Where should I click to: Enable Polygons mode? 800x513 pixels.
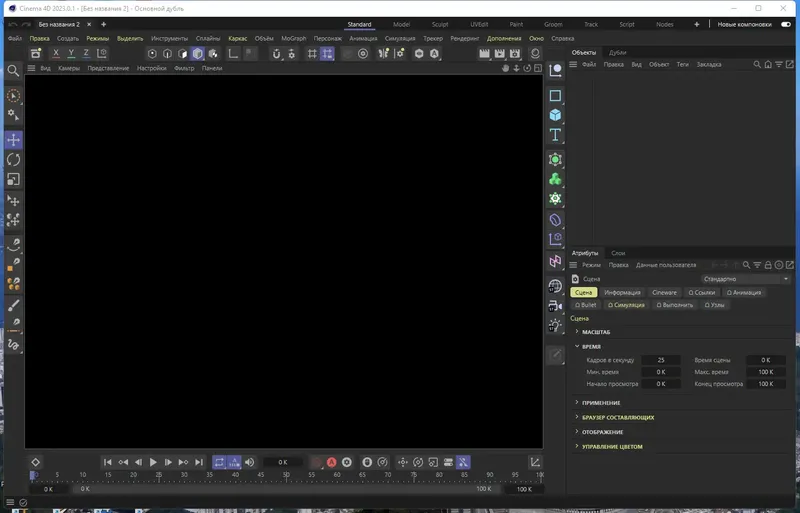[x=183, y=54]
